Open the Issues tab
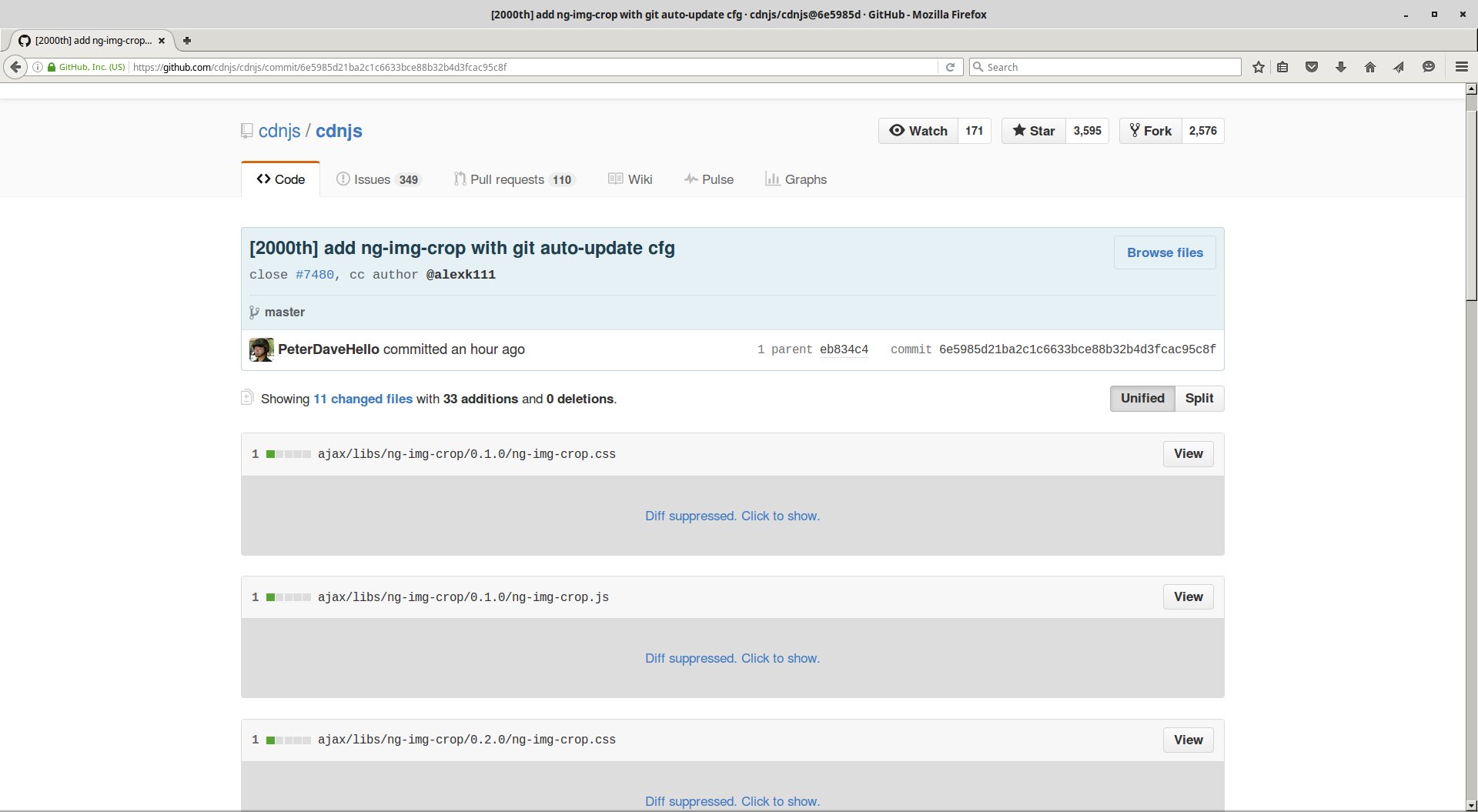Image resolution: width=1478 pixels, height=812 pixels. 379,179
